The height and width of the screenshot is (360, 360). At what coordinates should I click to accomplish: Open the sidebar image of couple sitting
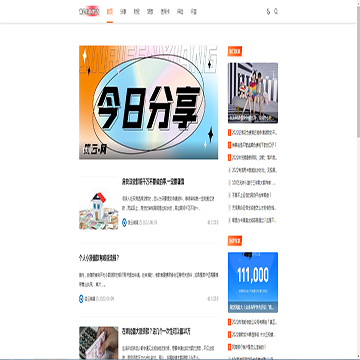point(253,93)
